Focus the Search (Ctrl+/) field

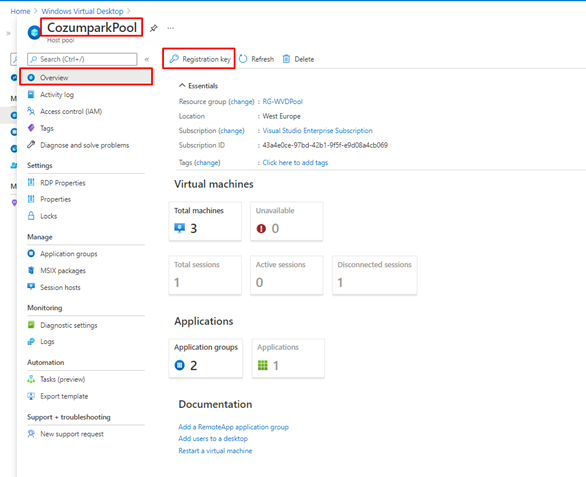click(82, 59)
